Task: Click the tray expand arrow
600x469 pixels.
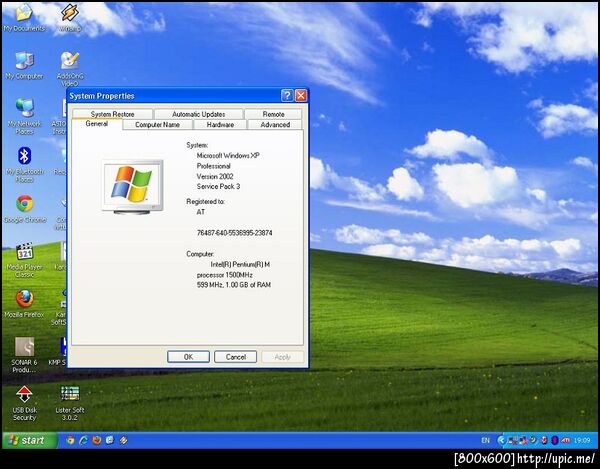Action: (x=501, y=440)
